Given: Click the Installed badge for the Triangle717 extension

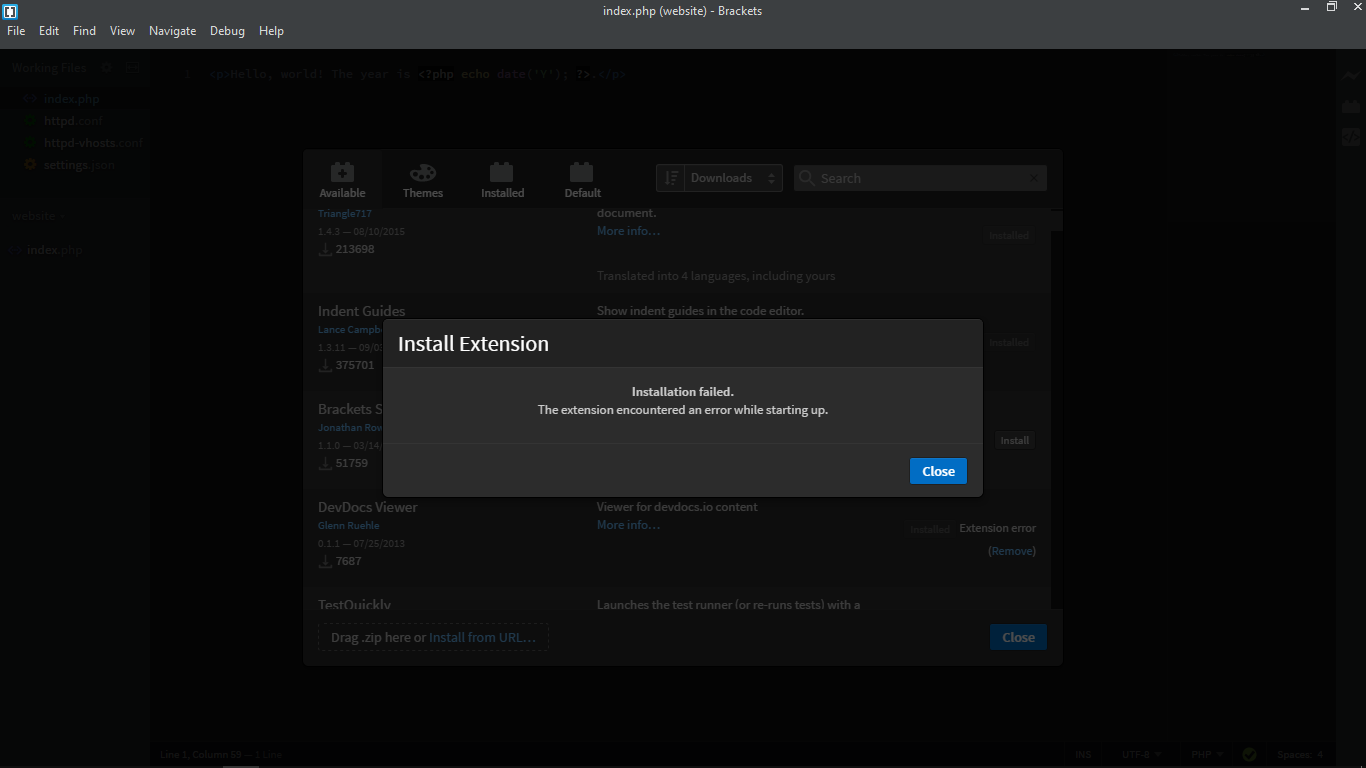Looking at the screenshot, I should [x=1009, y=236].
